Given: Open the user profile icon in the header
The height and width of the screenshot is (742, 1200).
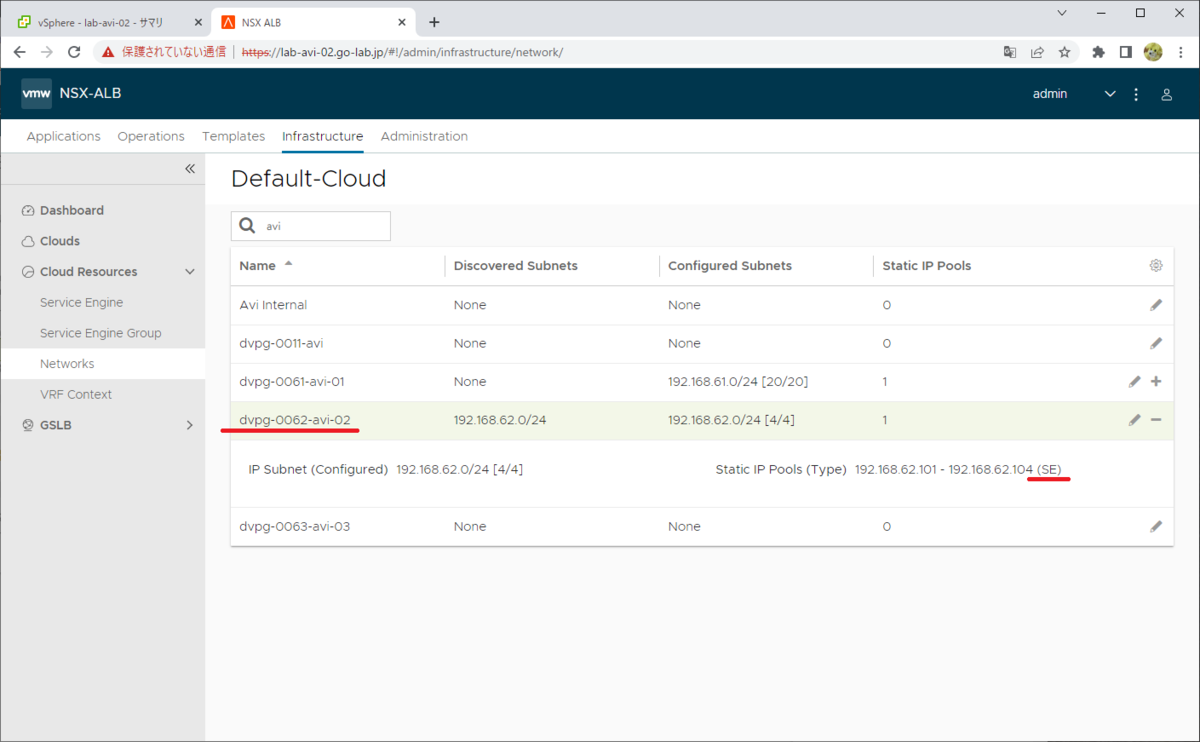Looking at the screenshot, I should tap(1166, 94).
